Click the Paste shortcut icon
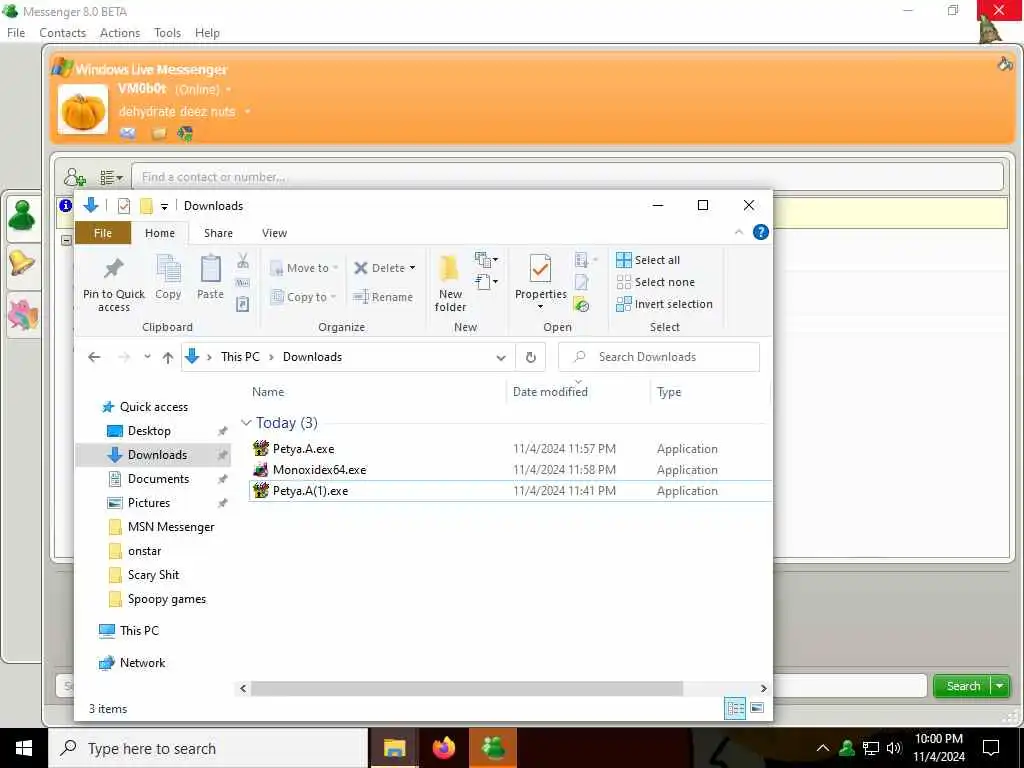This screenshot has width=1024, height=768. click(x=243, y=304)
